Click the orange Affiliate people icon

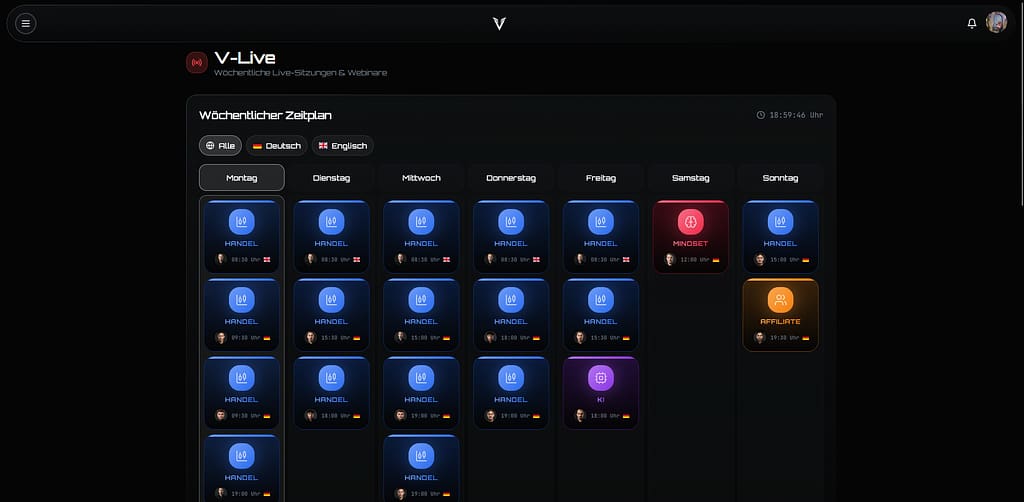pos(780,300)
